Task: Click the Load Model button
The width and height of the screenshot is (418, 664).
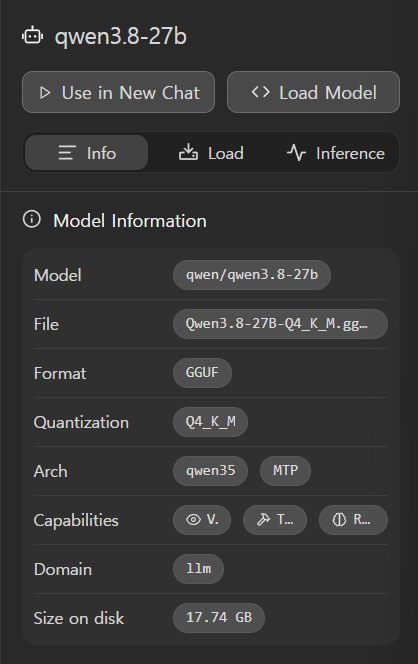Action: point(313,92)
